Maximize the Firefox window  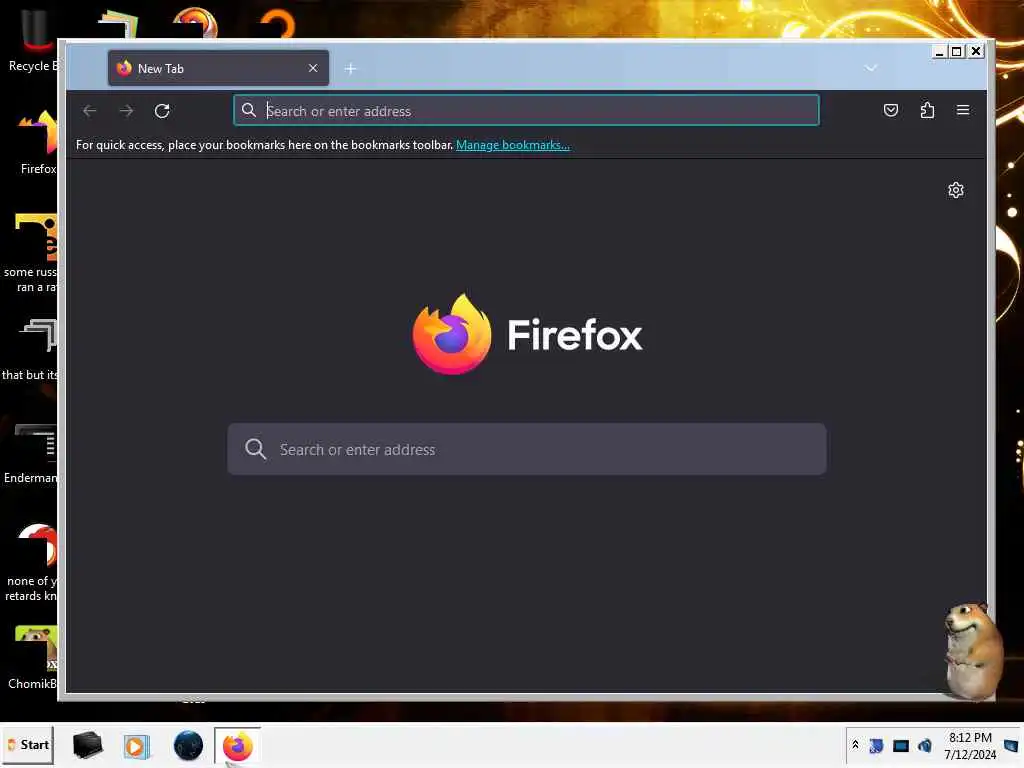pyautogui.click(x=957, y=52)
